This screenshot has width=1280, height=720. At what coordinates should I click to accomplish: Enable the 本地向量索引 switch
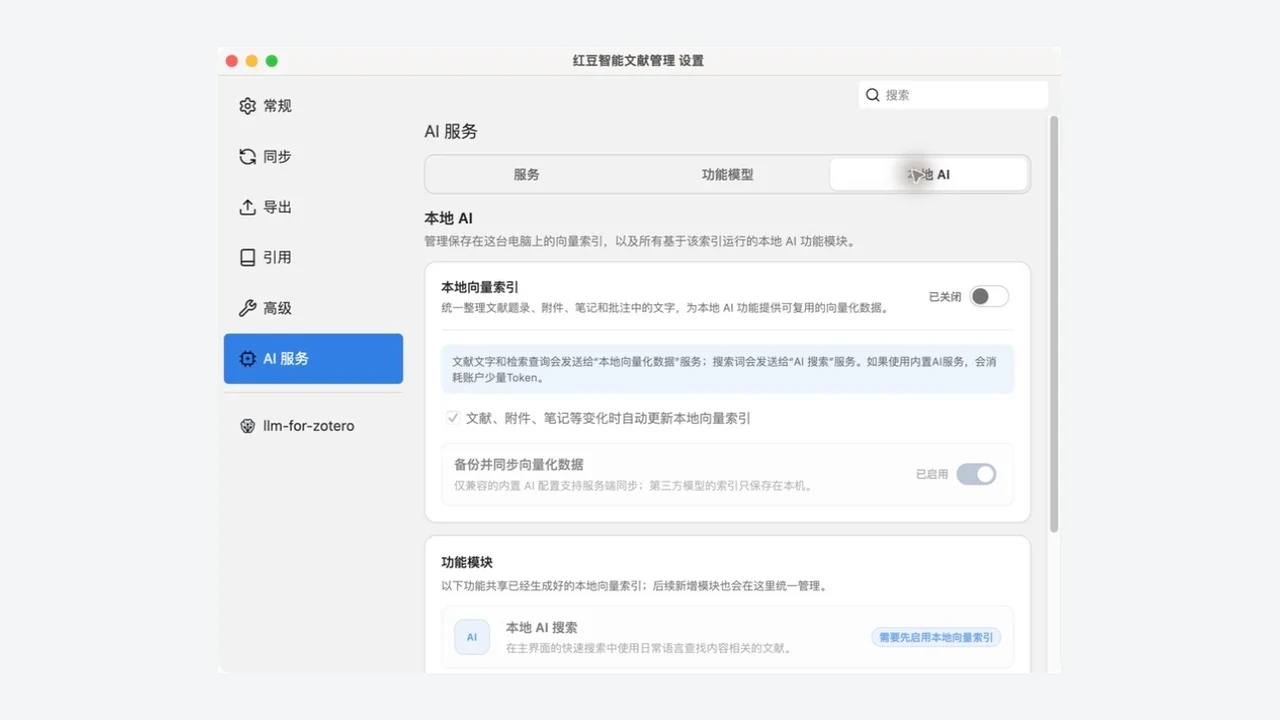(989, 297)
